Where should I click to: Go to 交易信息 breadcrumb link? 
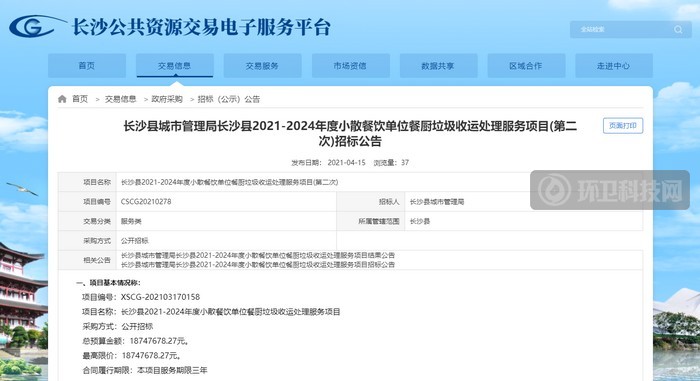(120, 99)
